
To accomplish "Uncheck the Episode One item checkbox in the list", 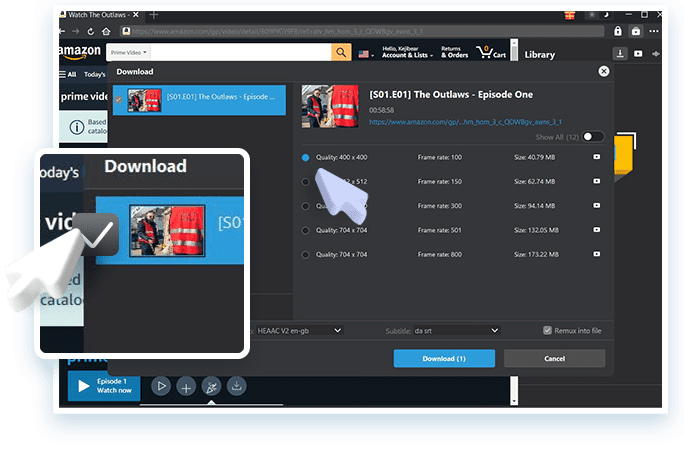I will [118, 99].
